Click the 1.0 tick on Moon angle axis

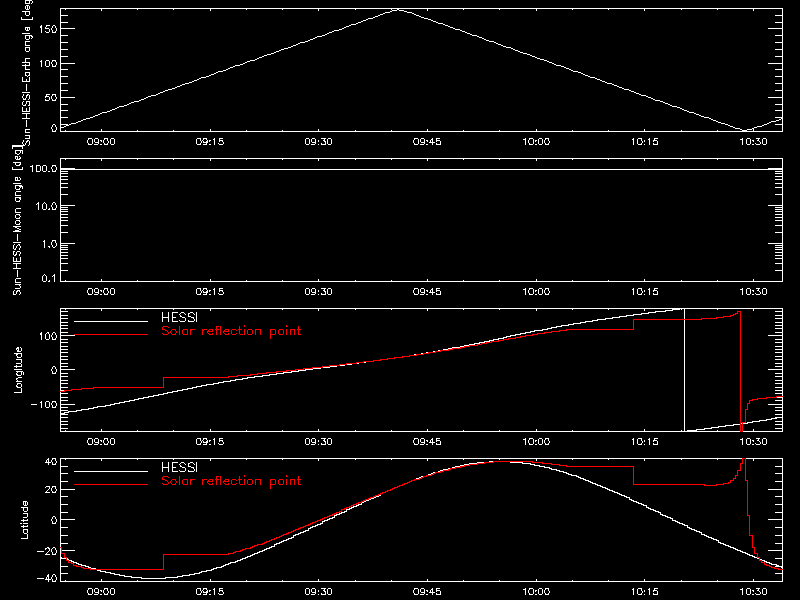point(49,244)
